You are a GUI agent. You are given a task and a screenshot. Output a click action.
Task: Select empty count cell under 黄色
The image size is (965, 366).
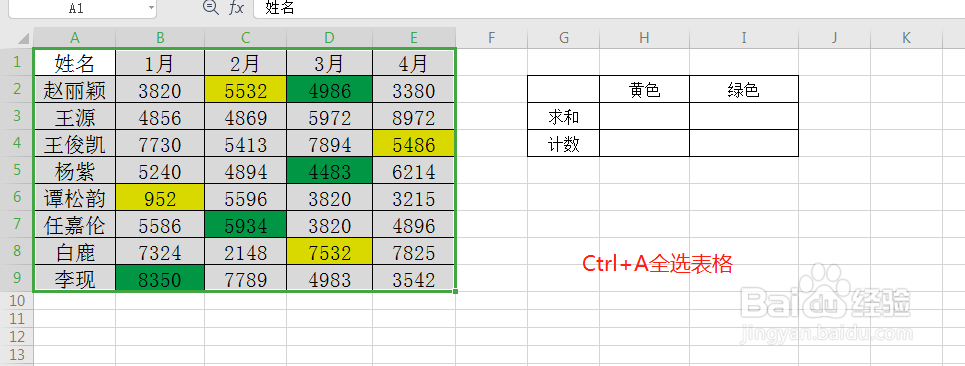click(644, 143)
